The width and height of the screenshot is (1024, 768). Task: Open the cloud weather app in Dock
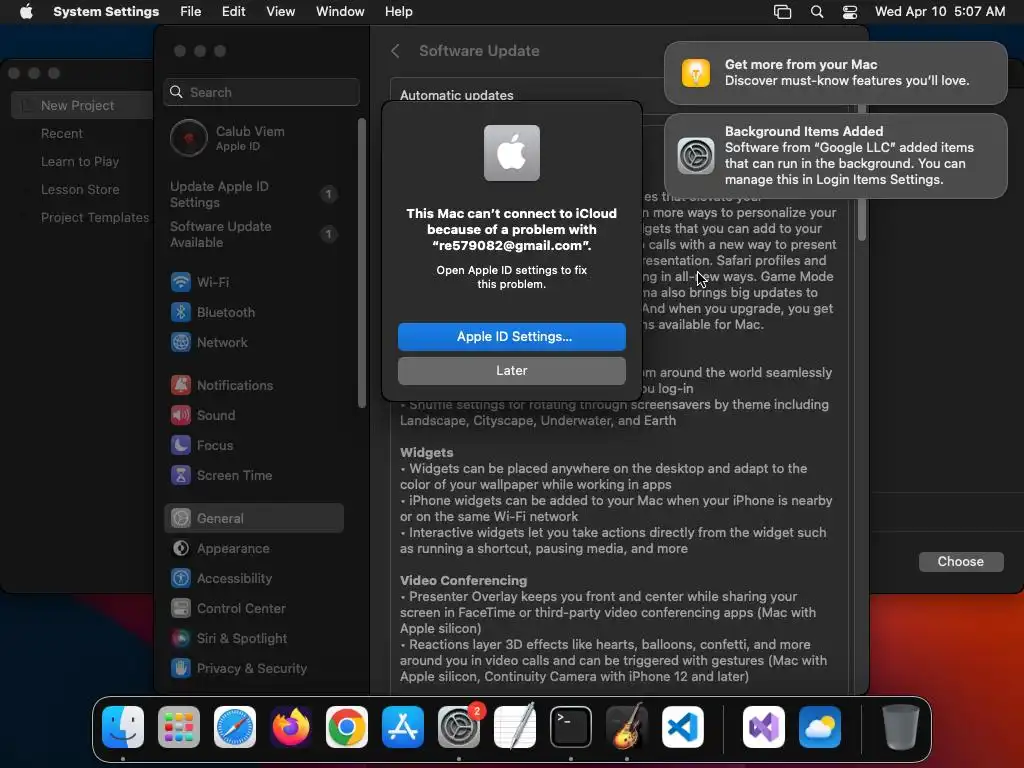coord(820,727)
